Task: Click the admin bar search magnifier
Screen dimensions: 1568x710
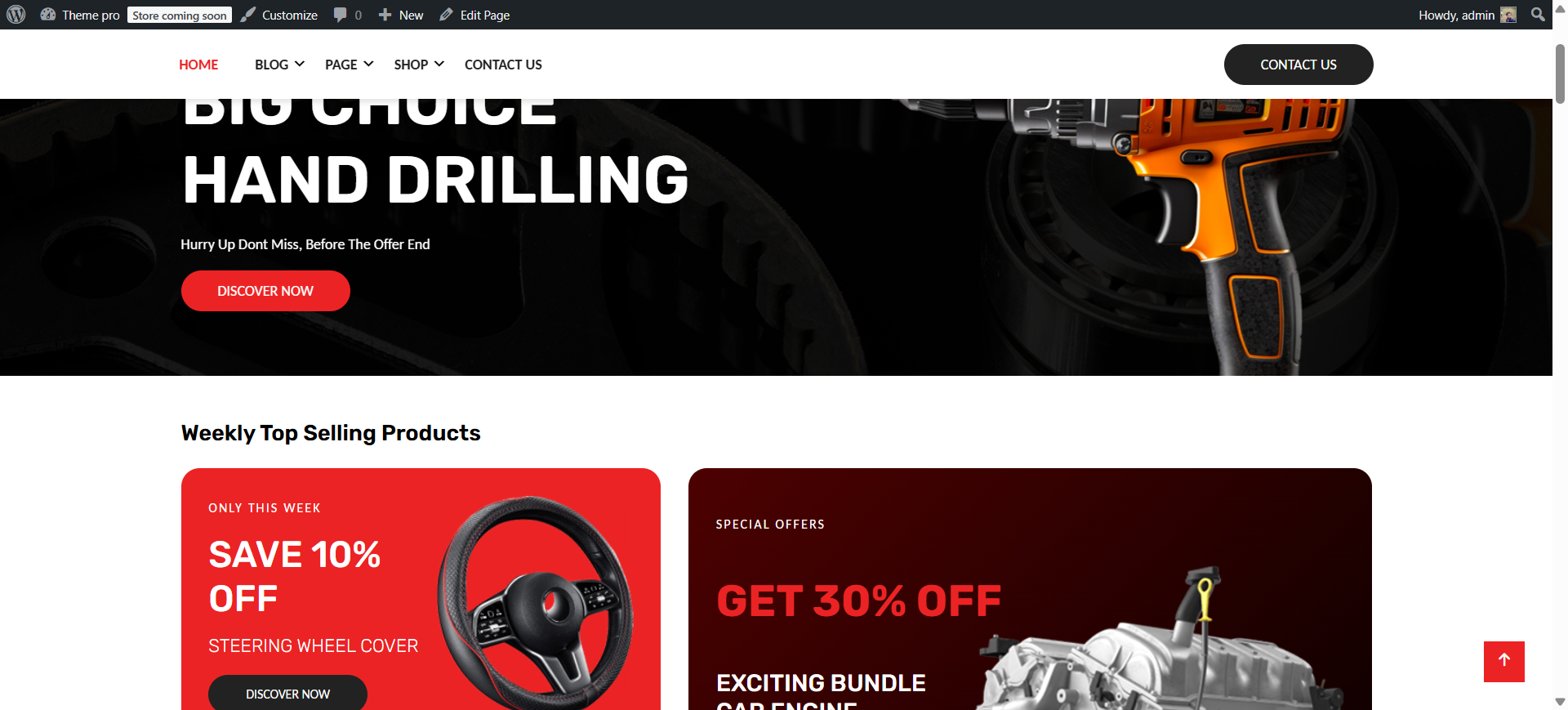Action: [x=1538, y=15]
